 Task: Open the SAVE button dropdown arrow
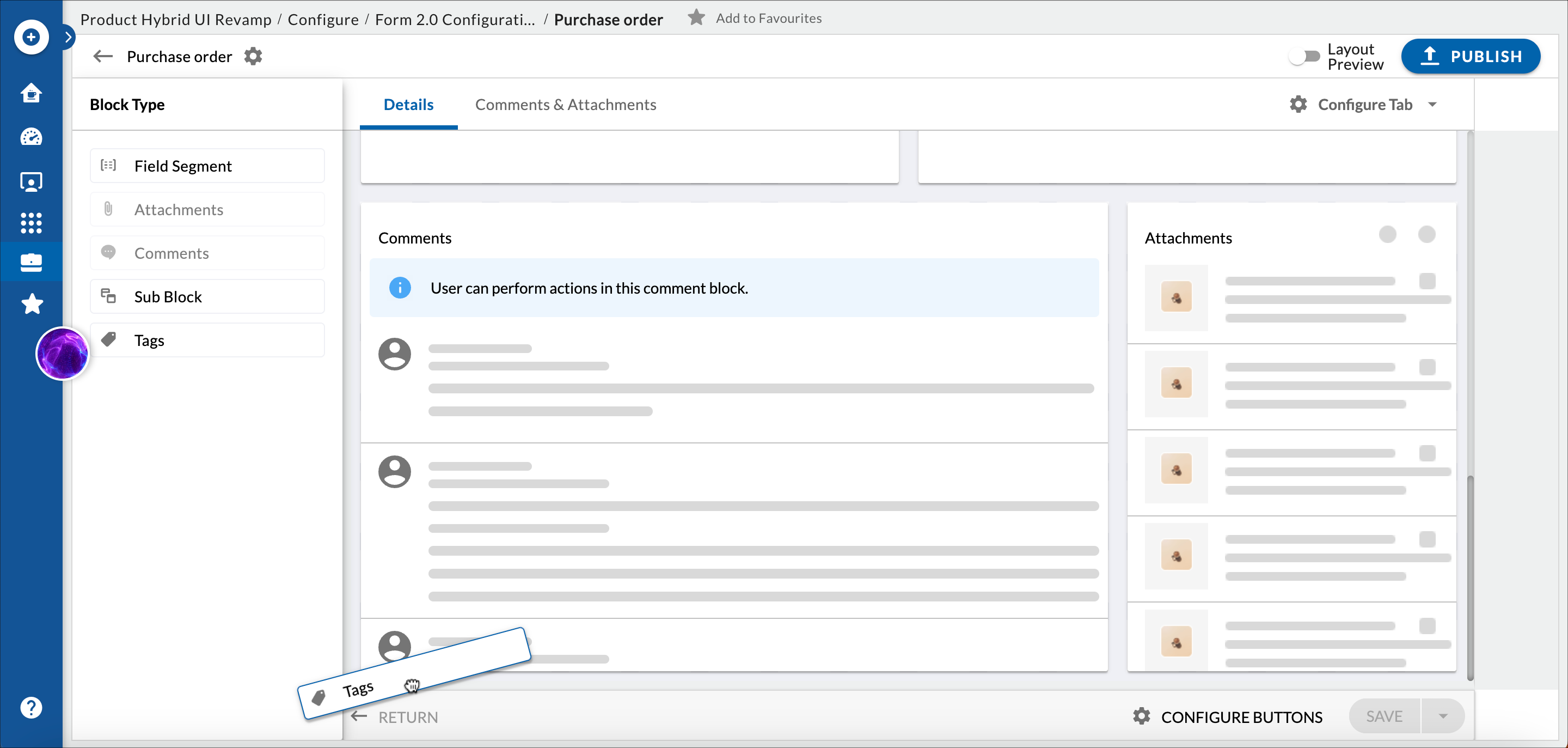pyautogui.click(x=1444, y=716)
